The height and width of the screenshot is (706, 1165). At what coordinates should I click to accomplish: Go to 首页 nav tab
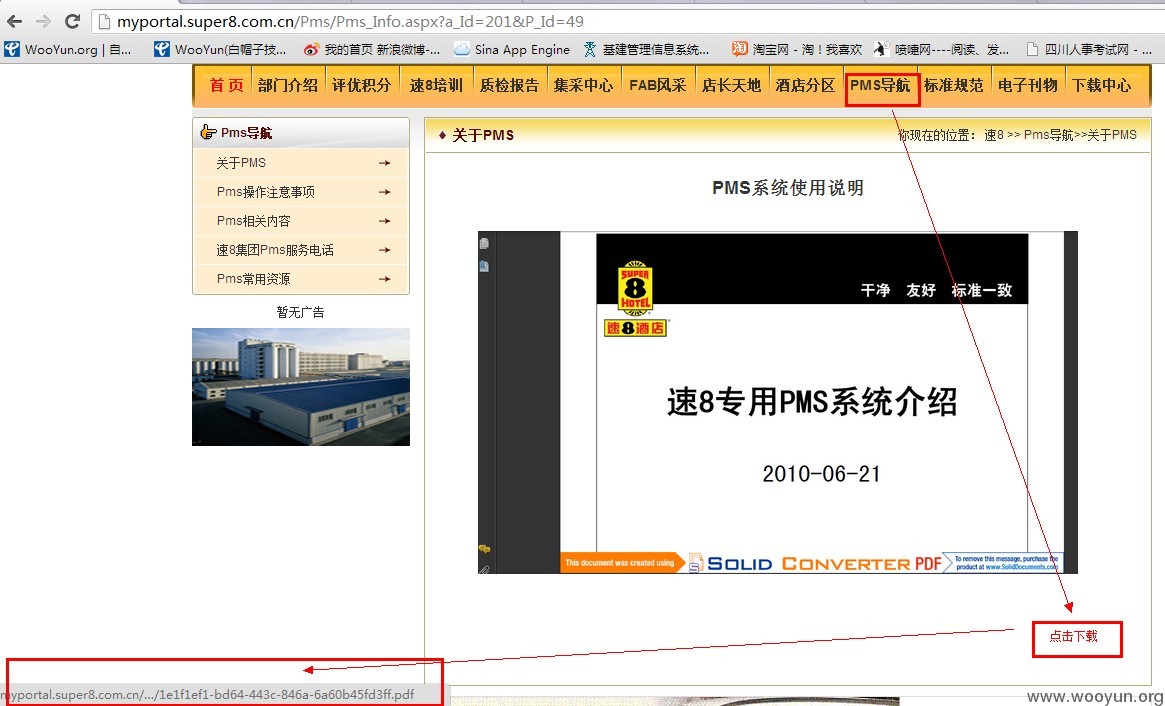(x=226, y=85)
